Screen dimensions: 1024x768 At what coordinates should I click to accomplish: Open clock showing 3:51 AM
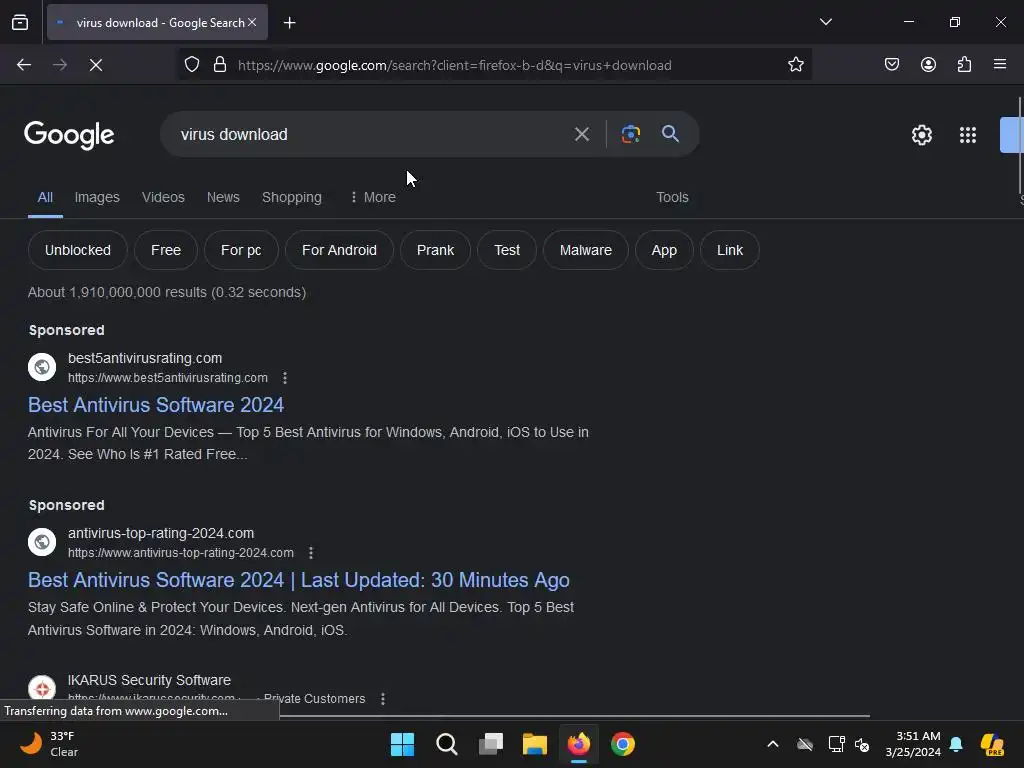coord(913,744)
